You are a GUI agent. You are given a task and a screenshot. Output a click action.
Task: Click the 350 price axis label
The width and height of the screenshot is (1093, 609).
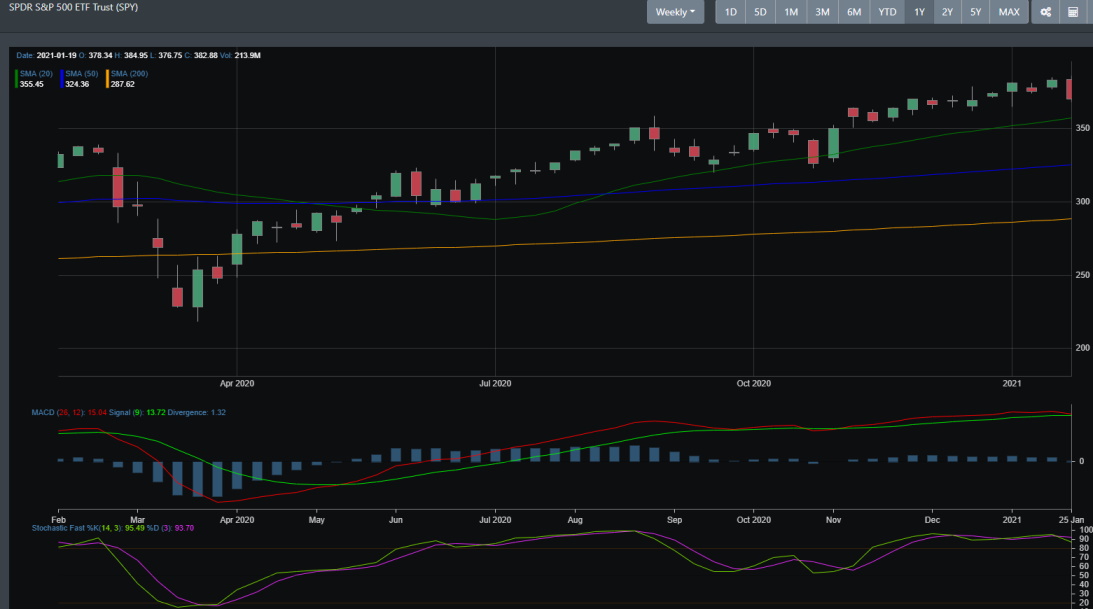pos(1083,128)
